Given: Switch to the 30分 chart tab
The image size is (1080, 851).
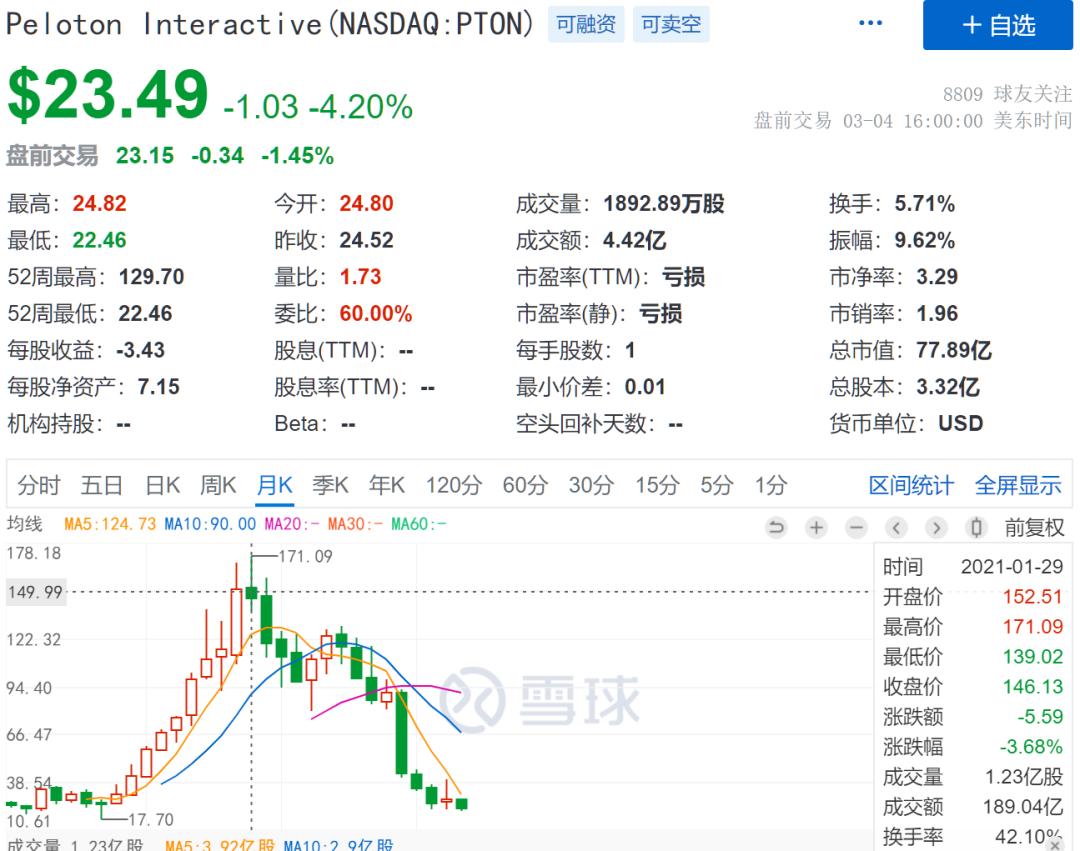Looking at the screenshot, I should pos(591,485).
